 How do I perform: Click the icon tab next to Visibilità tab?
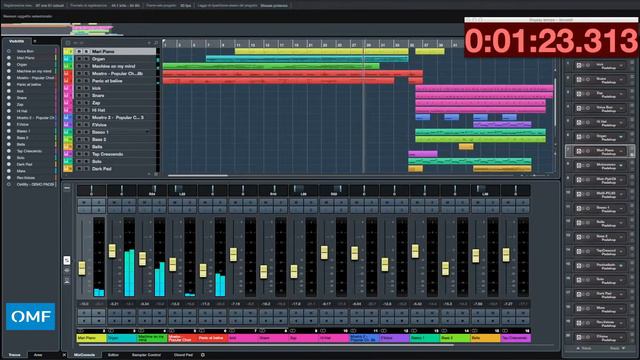35,41
